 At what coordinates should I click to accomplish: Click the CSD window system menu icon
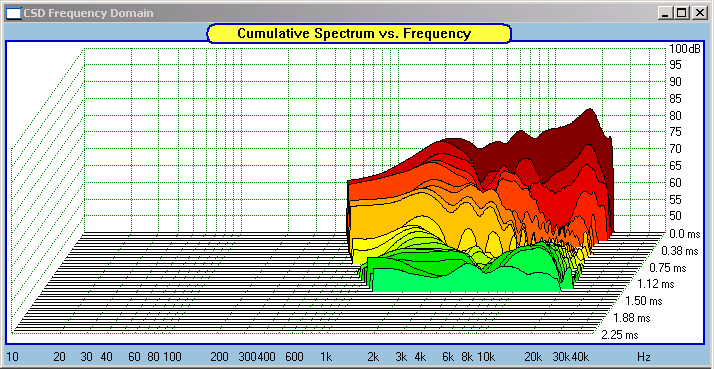coord(14,13)
